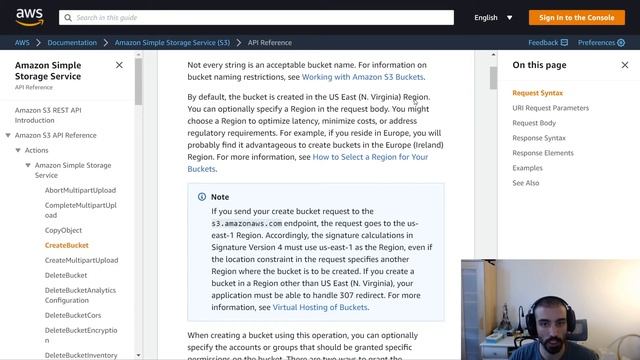Open CompleteMultipartUpload page
Screen dimensions: 640x360
[x=81, y=210]
